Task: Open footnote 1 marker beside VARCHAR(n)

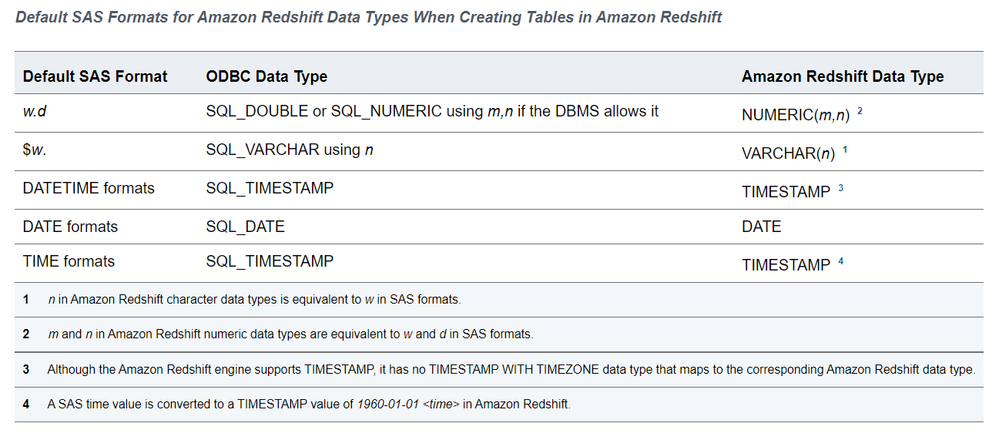Action: (x=845, y=150)
